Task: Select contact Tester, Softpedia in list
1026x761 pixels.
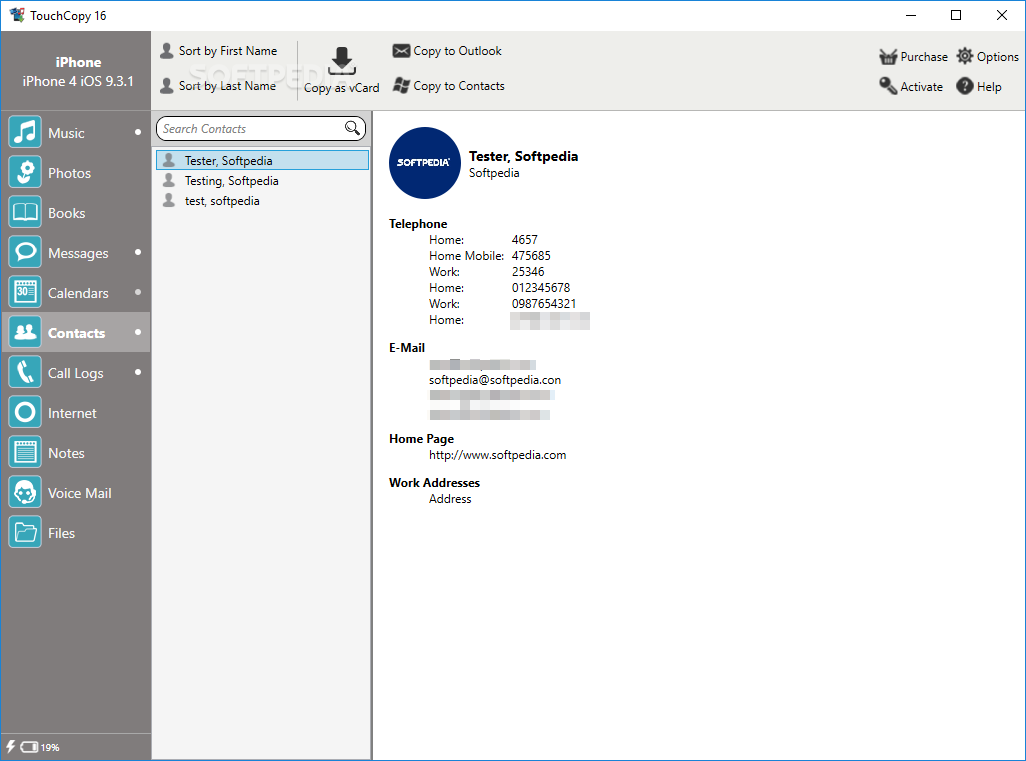Action: tap(262, 160)
